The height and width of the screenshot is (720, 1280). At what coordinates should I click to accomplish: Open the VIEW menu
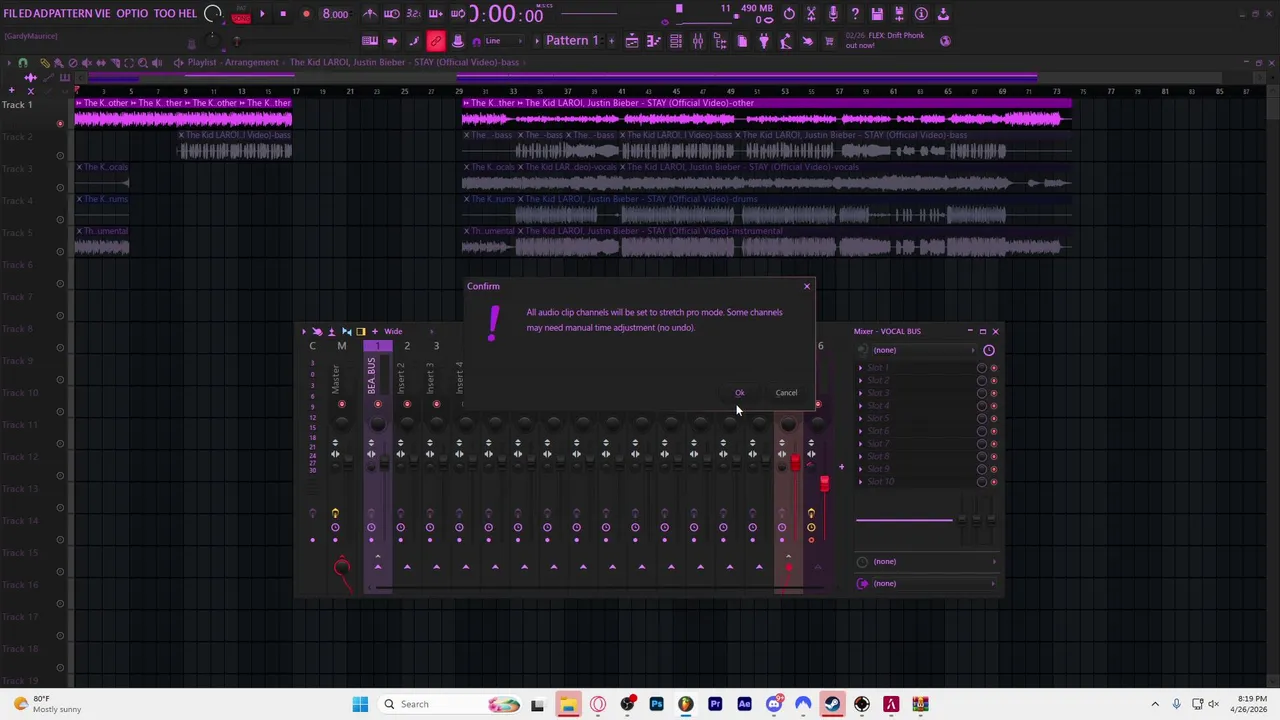[x=103, y=14]
